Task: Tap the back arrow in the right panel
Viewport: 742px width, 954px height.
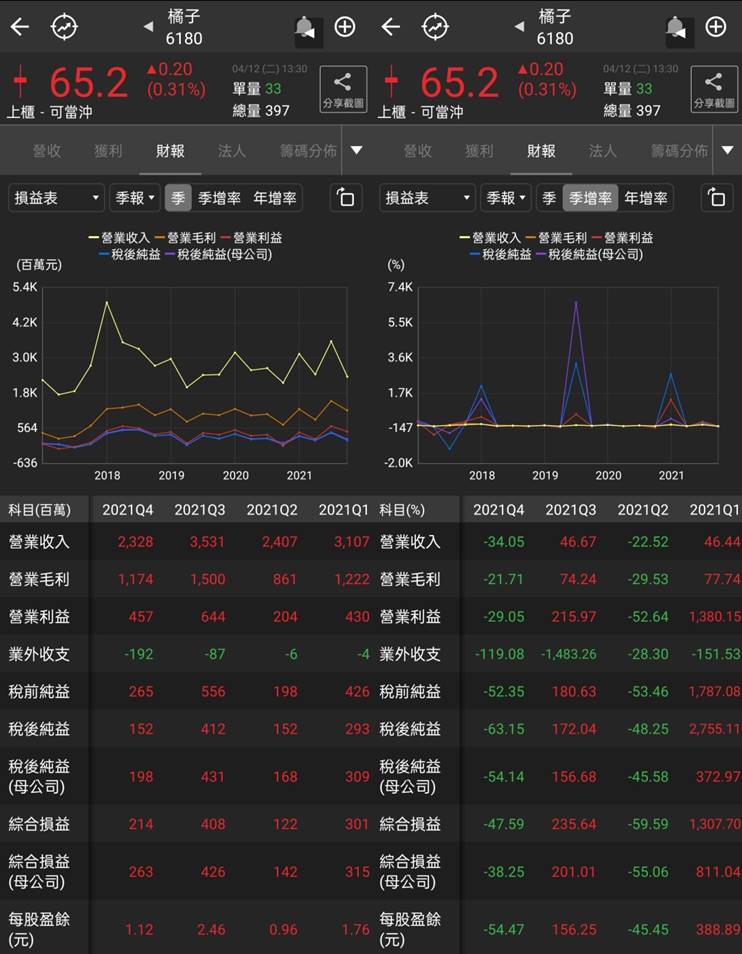Action: pos(390,27)
